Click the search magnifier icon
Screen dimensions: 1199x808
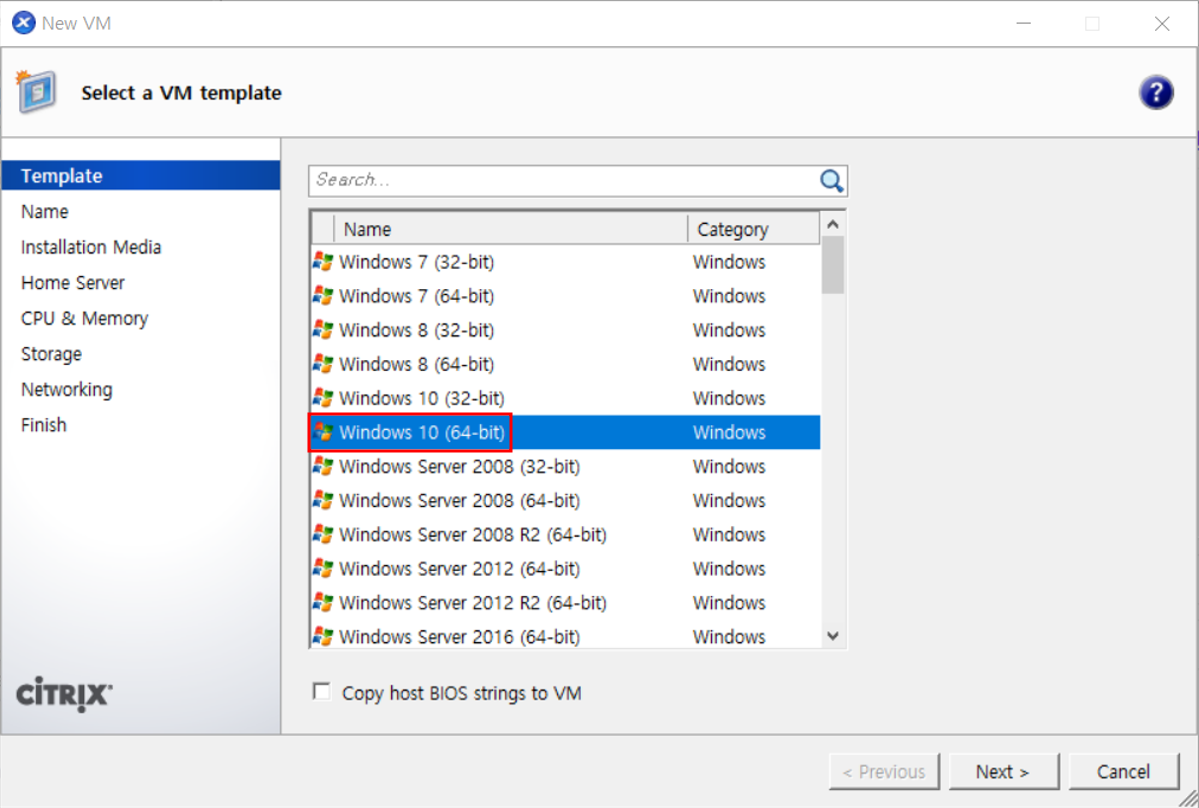(831, 181)
